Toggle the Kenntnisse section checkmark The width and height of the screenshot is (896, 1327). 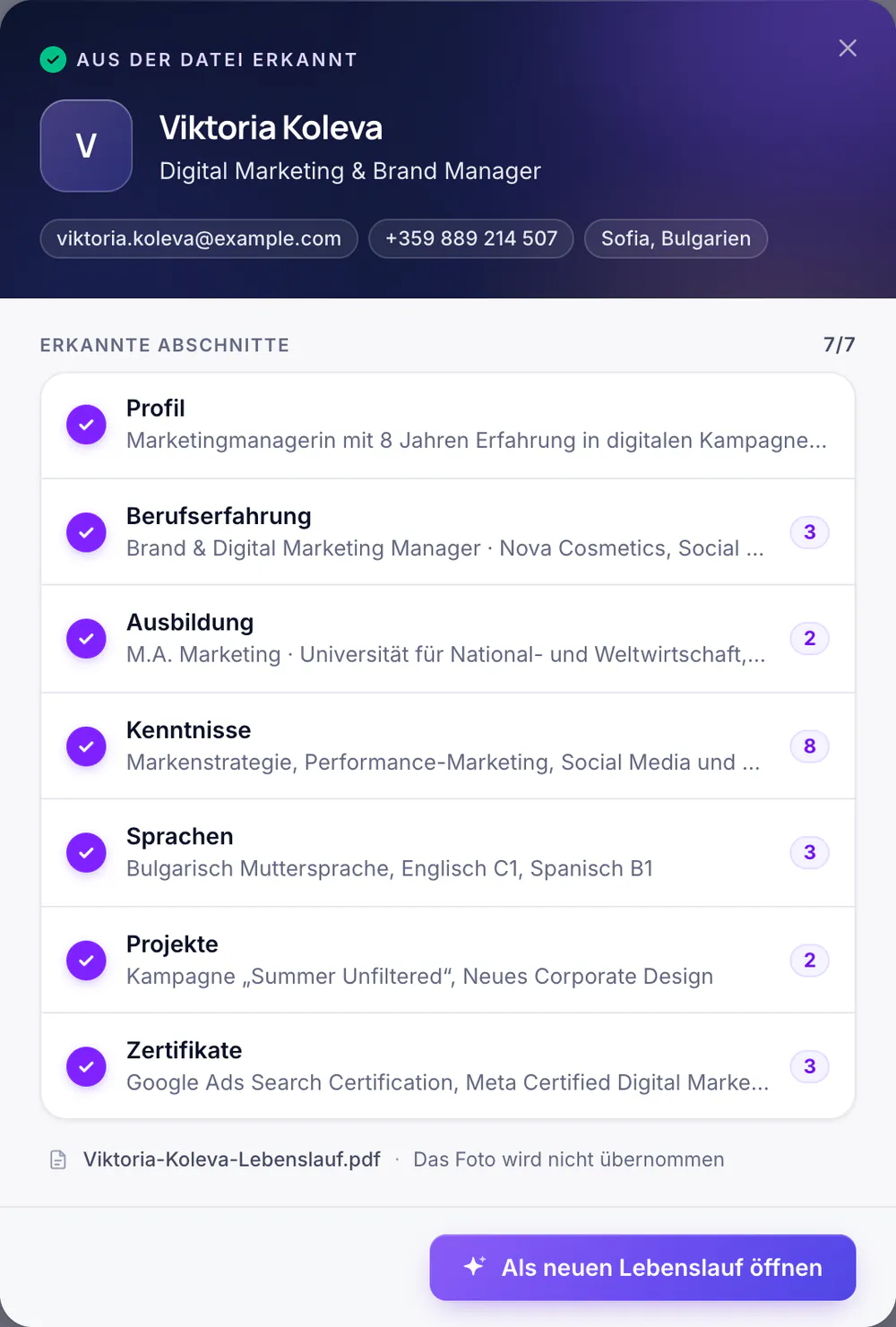[x=86, y=745]
